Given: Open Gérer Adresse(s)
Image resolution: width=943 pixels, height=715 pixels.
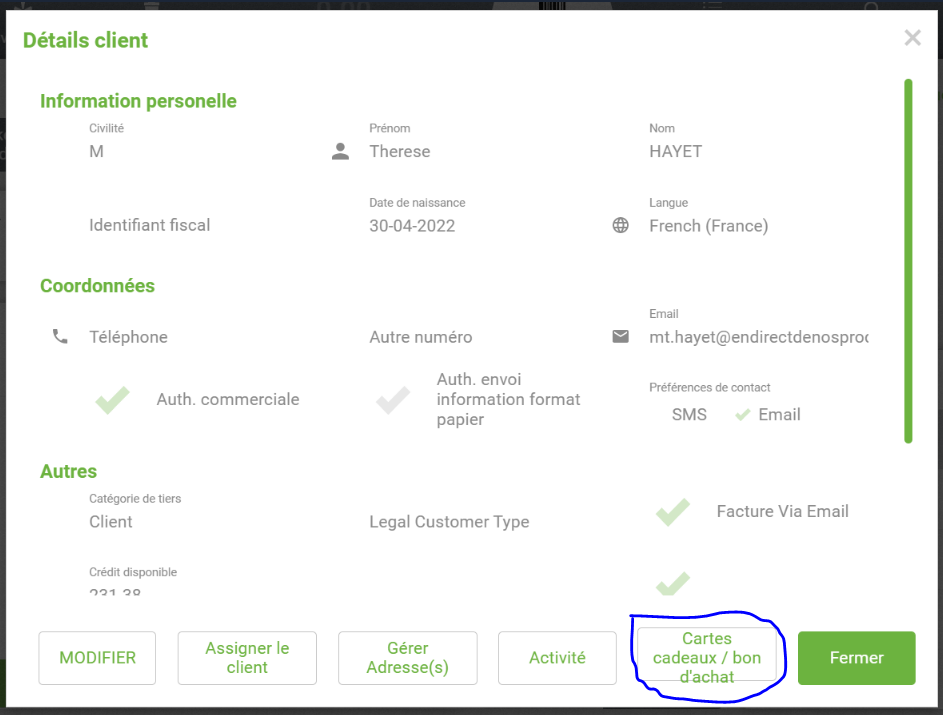Looking at the screenshot, I should coord(407,658).
